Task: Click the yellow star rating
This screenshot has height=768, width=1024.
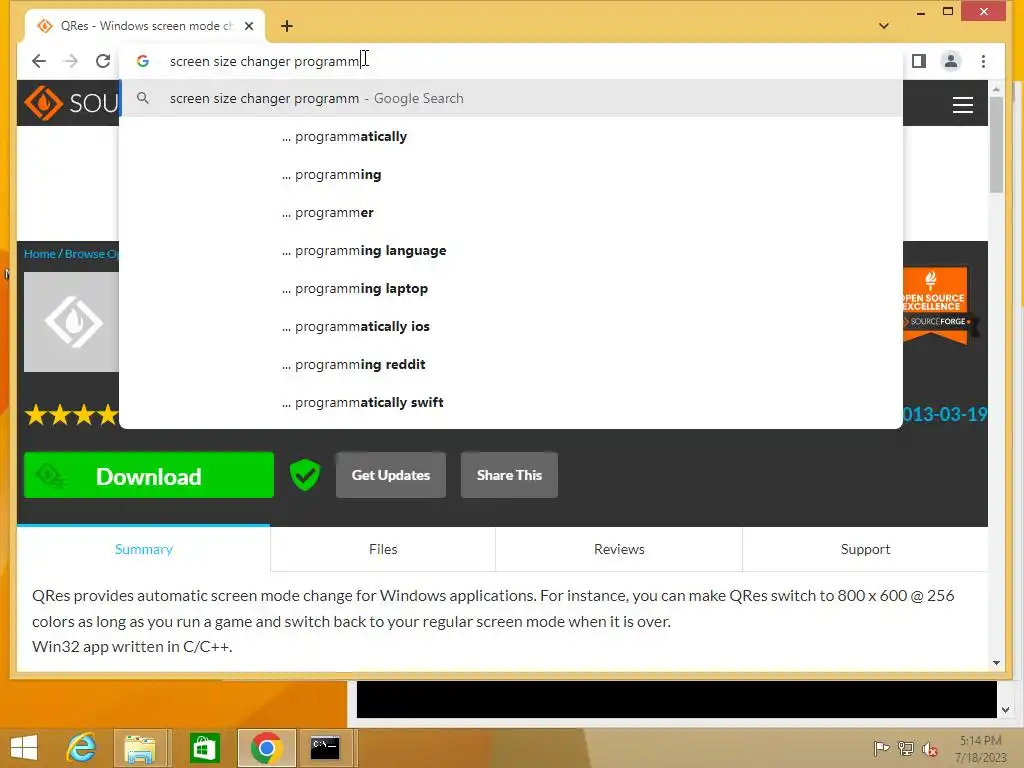Action: [x=72, y=415]
